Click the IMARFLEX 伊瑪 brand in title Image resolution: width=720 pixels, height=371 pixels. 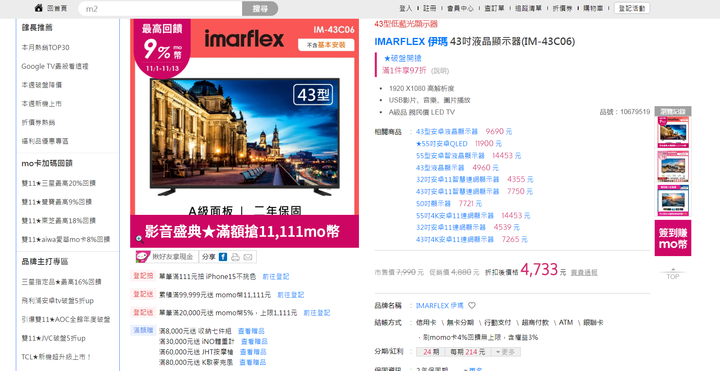click(x=411, y=41)
